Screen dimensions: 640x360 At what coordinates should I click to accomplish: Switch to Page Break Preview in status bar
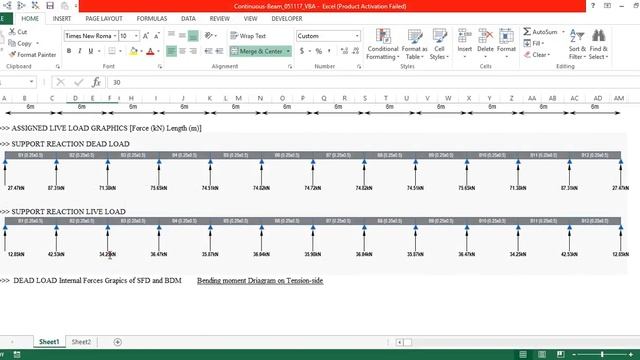560,354
